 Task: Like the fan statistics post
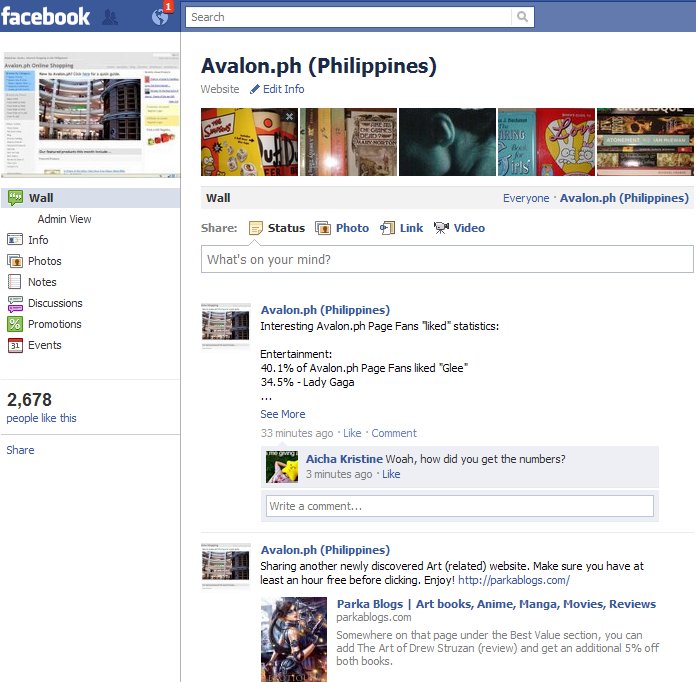(352, 433)
